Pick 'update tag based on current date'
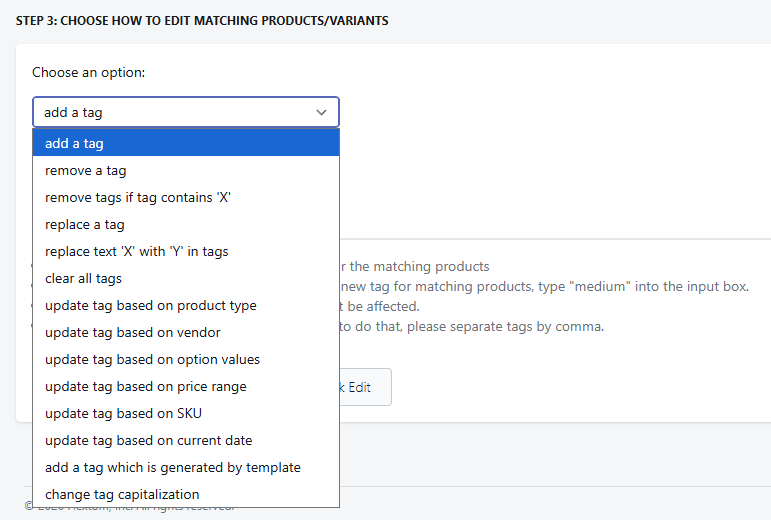Screen dimensions: 771x520 pyautogui.click(x=186, y=441)
